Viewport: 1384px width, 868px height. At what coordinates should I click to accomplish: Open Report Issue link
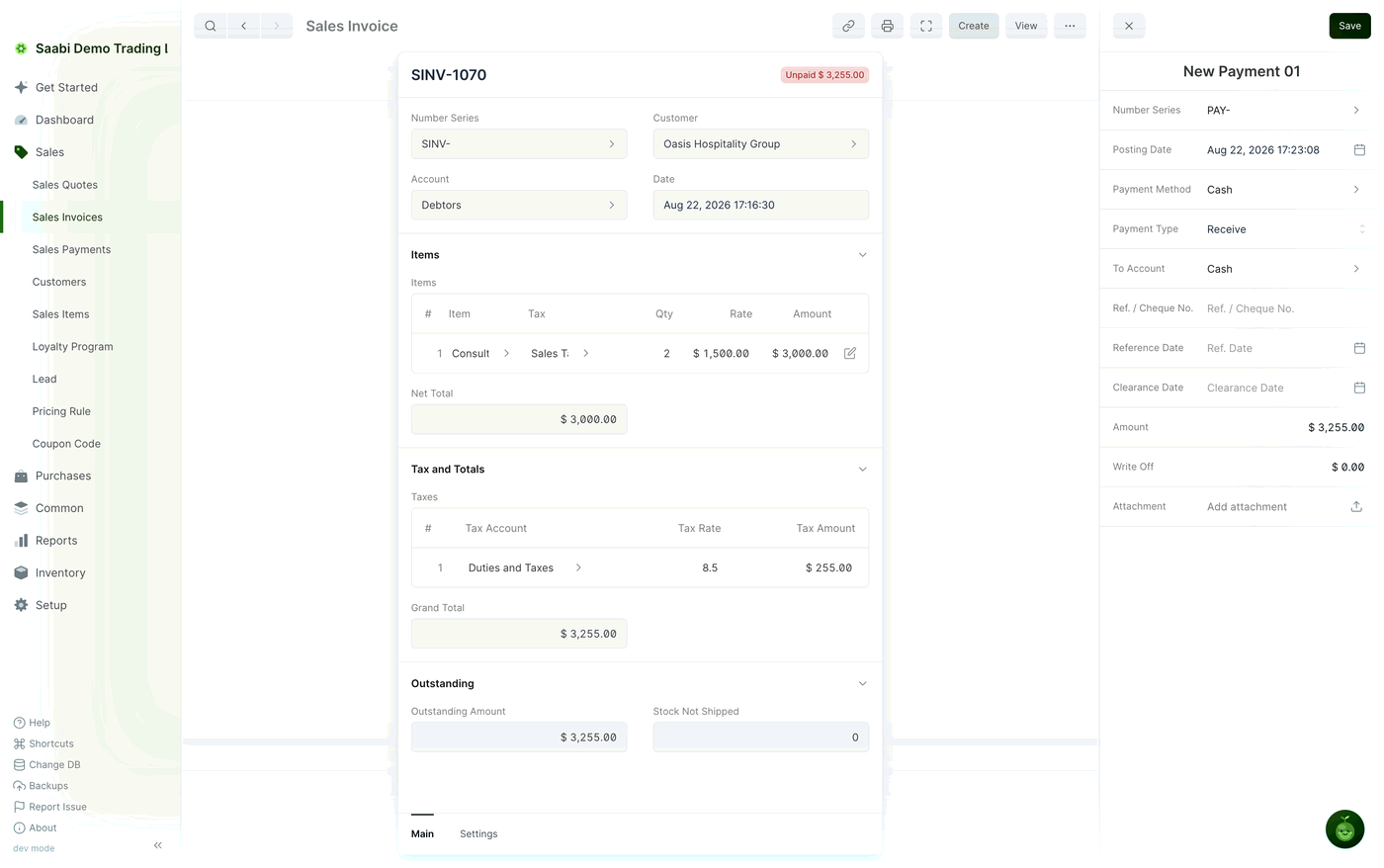click(x=50, y=807)
